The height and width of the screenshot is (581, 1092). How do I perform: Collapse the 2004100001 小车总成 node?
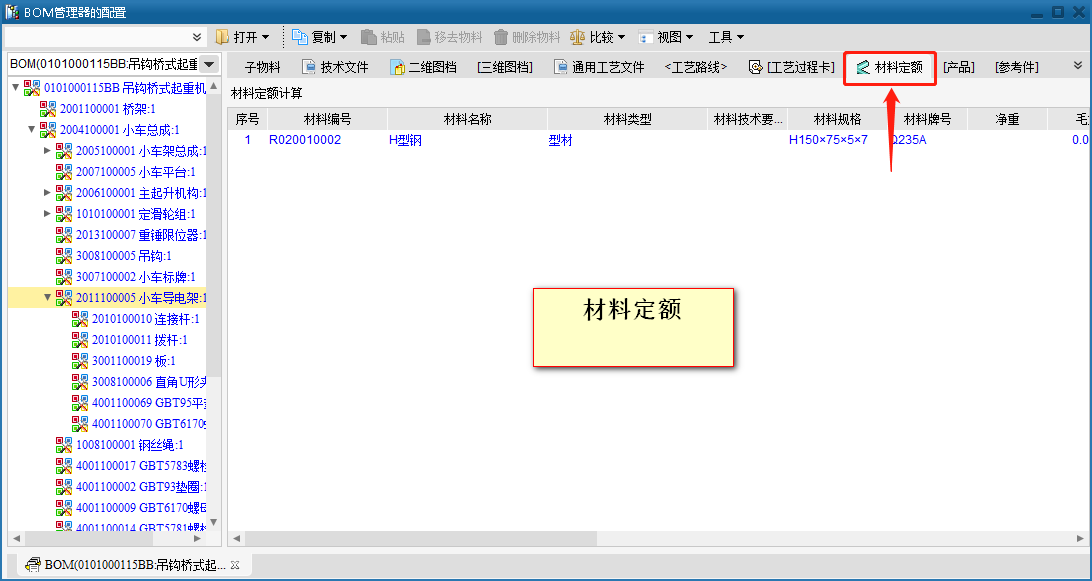click(31, 130)
